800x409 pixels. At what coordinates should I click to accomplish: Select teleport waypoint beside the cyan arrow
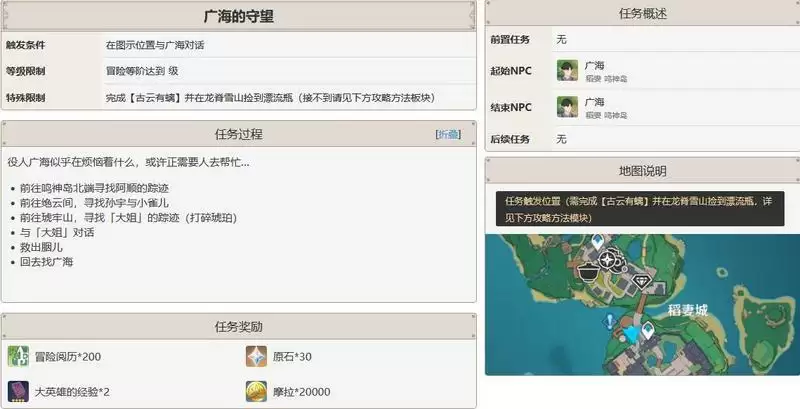click(647, 330)
